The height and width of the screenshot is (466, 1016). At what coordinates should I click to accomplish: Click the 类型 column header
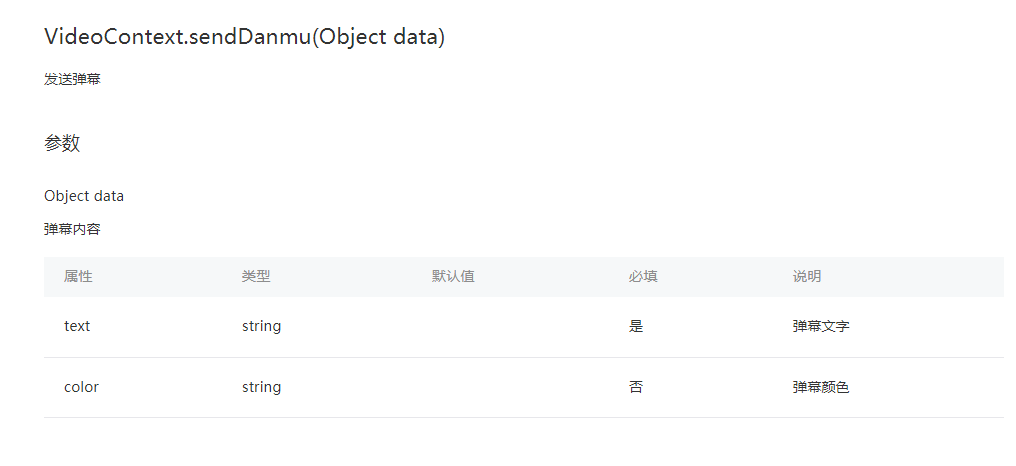256,276
